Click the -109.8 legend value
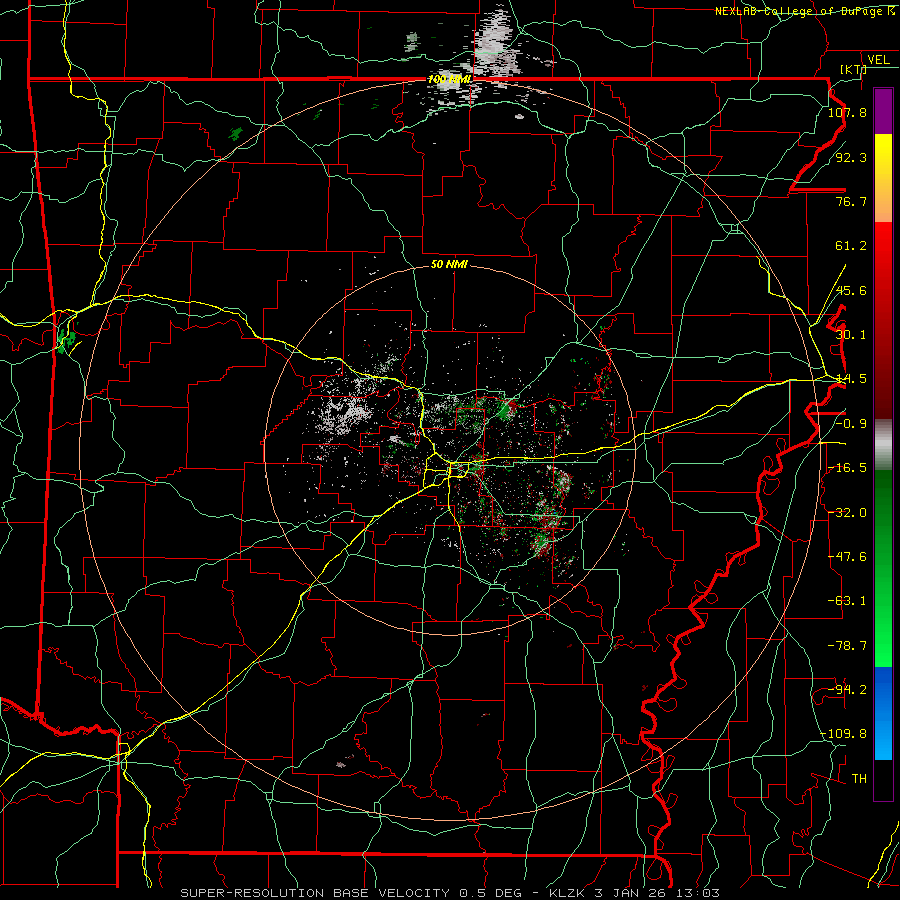This screenshot has width=900, height=900. pyautogui.click(x=843, y=734)
